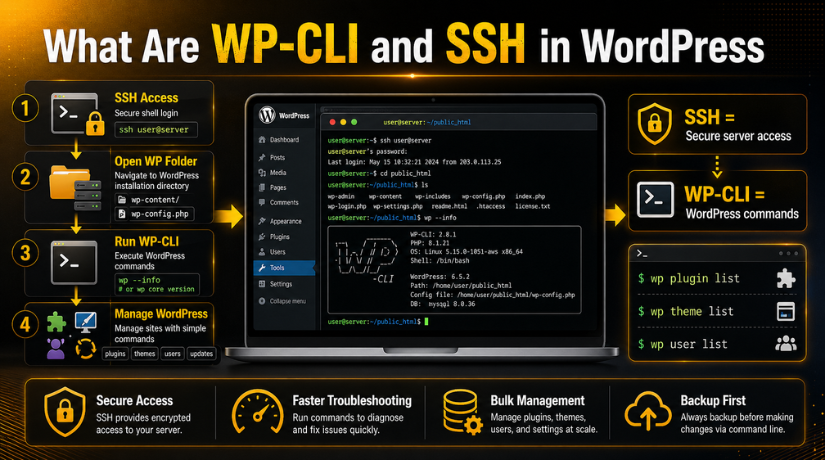Viewport: 825px width, 460px height.
Task: Click the Dashboard gauge icon
Action: click(x=262, y=140)
